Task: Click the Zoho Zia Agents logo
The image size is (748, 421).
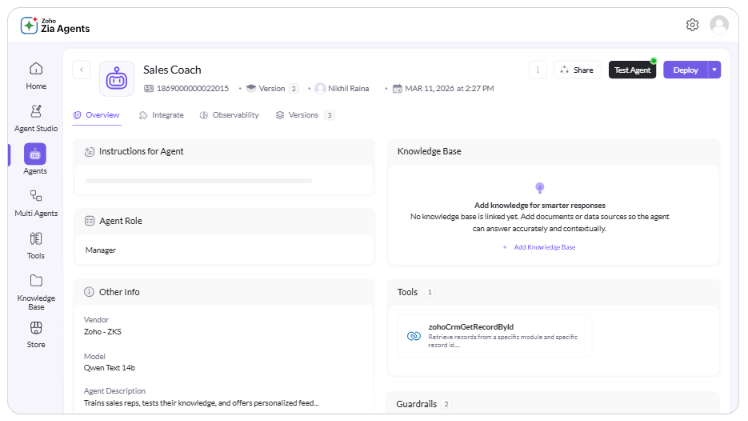Action: [55, 25]
